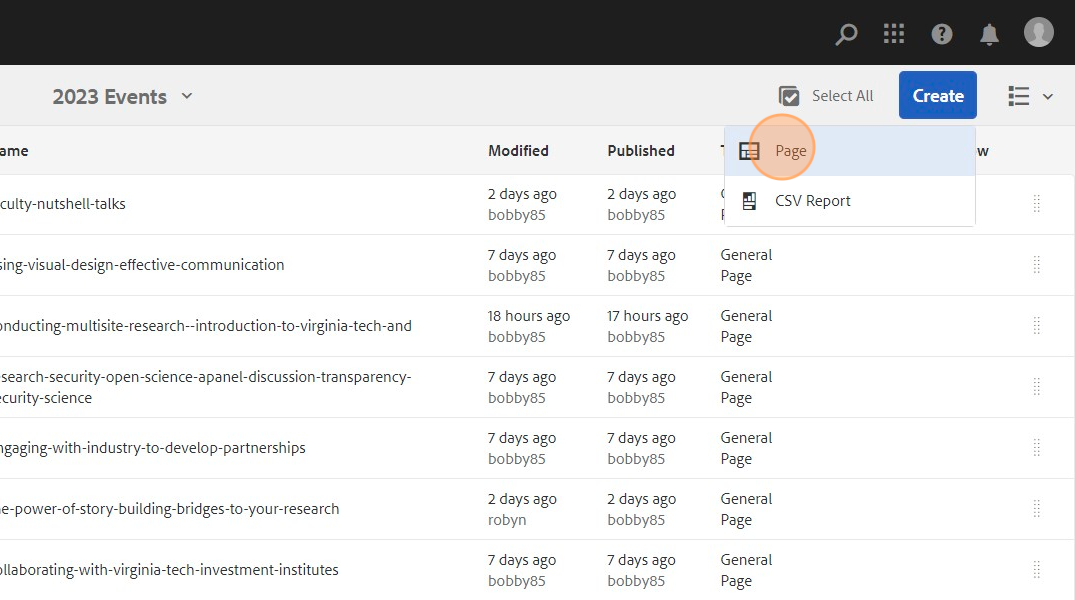Open the user profile avatar
Viewport: 1075px width, 600px height.
1039,32
